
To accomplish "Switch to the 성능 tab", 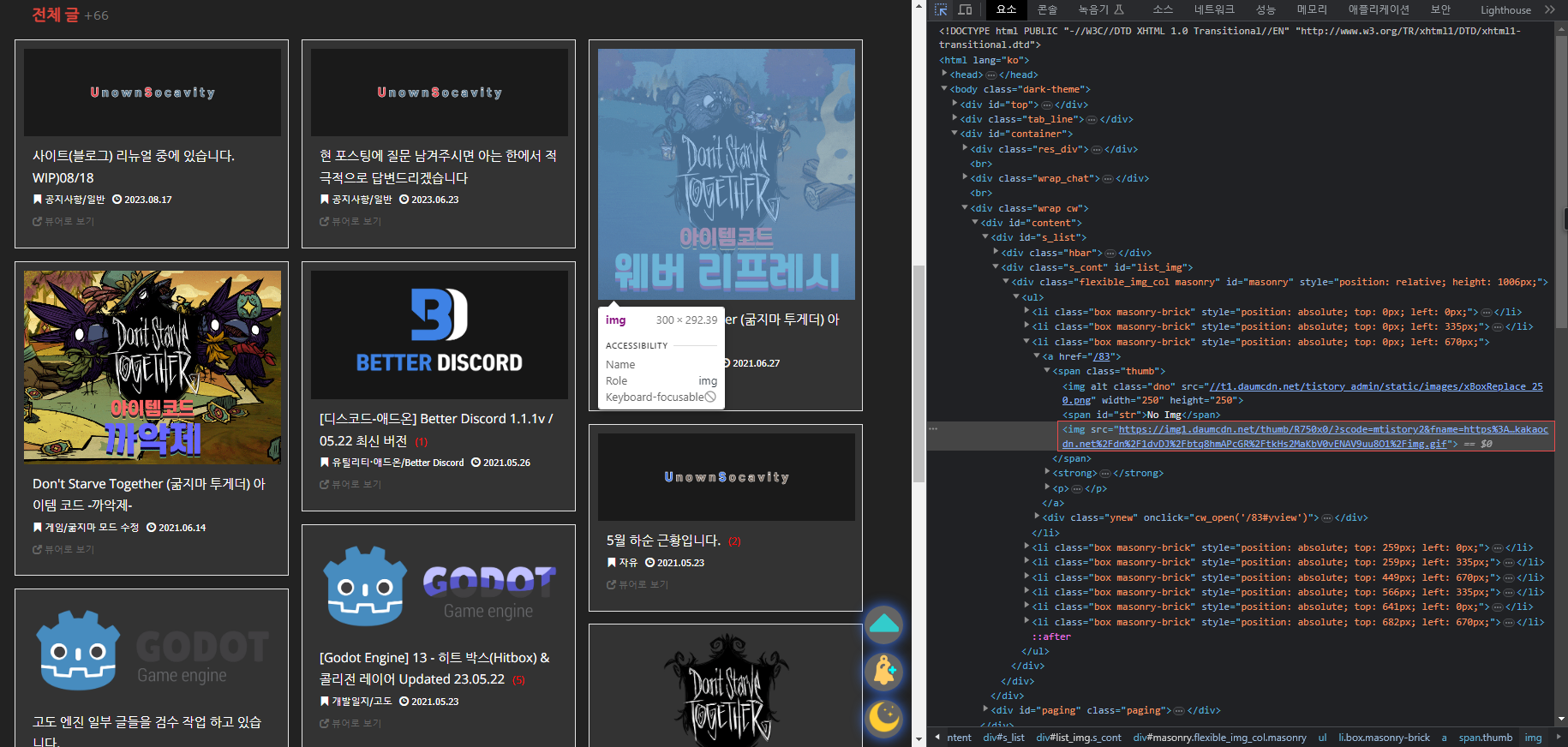I will pos(1266,9).
